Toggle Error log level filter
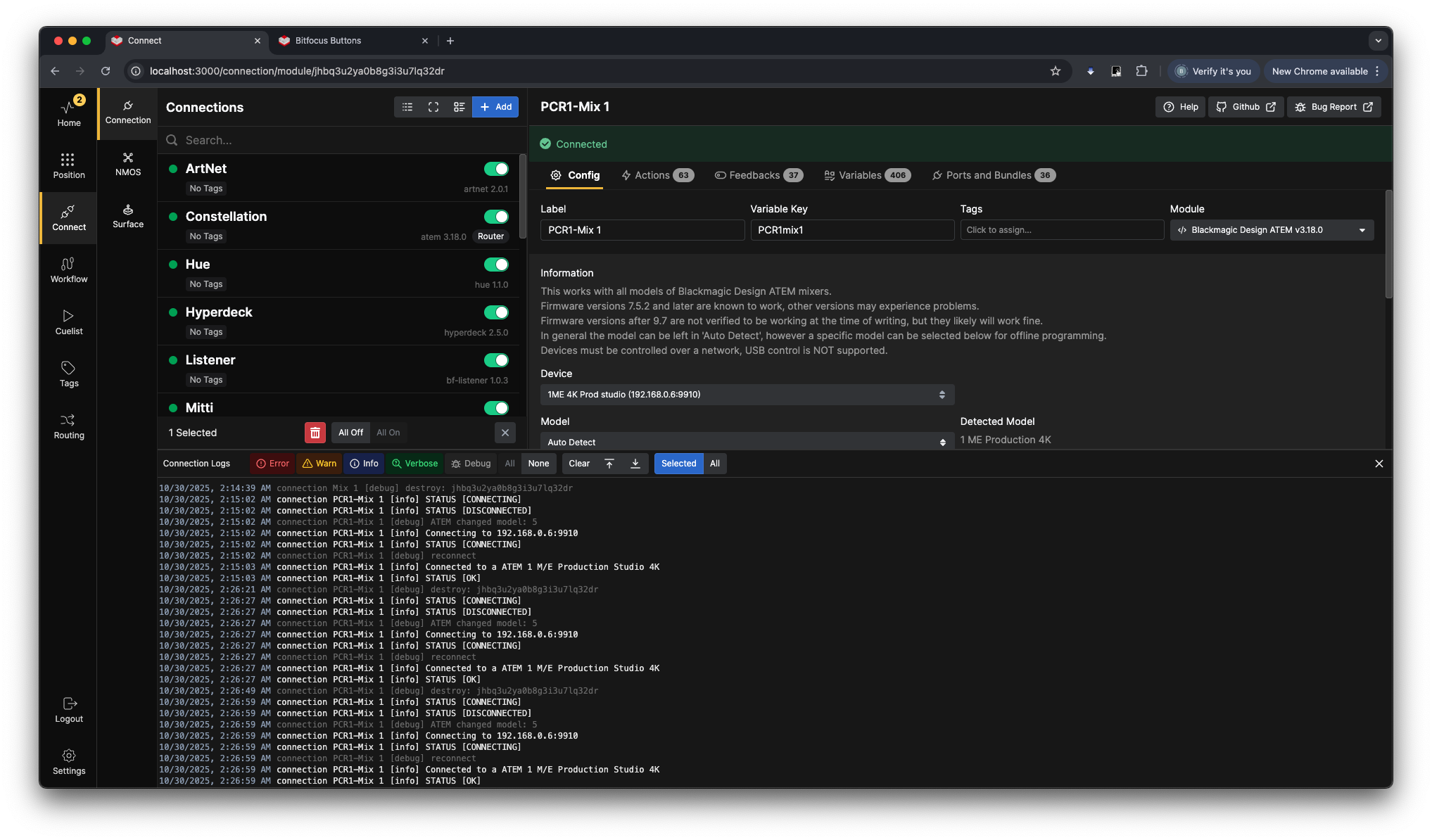 pyautogui.click(x=273, y=464)
